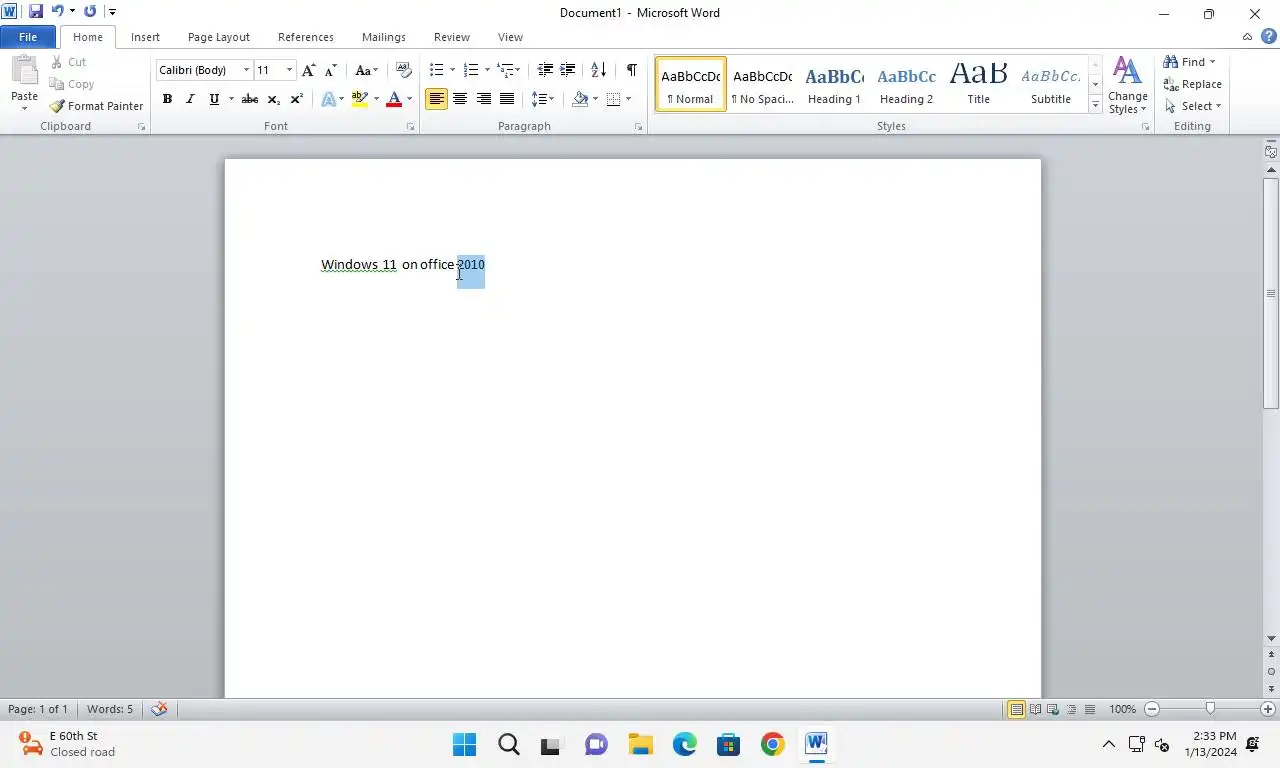This screenshot has height=768, width=1280.
Task: Switch to Print Layout view in status bar
Action: (1016, 709)
